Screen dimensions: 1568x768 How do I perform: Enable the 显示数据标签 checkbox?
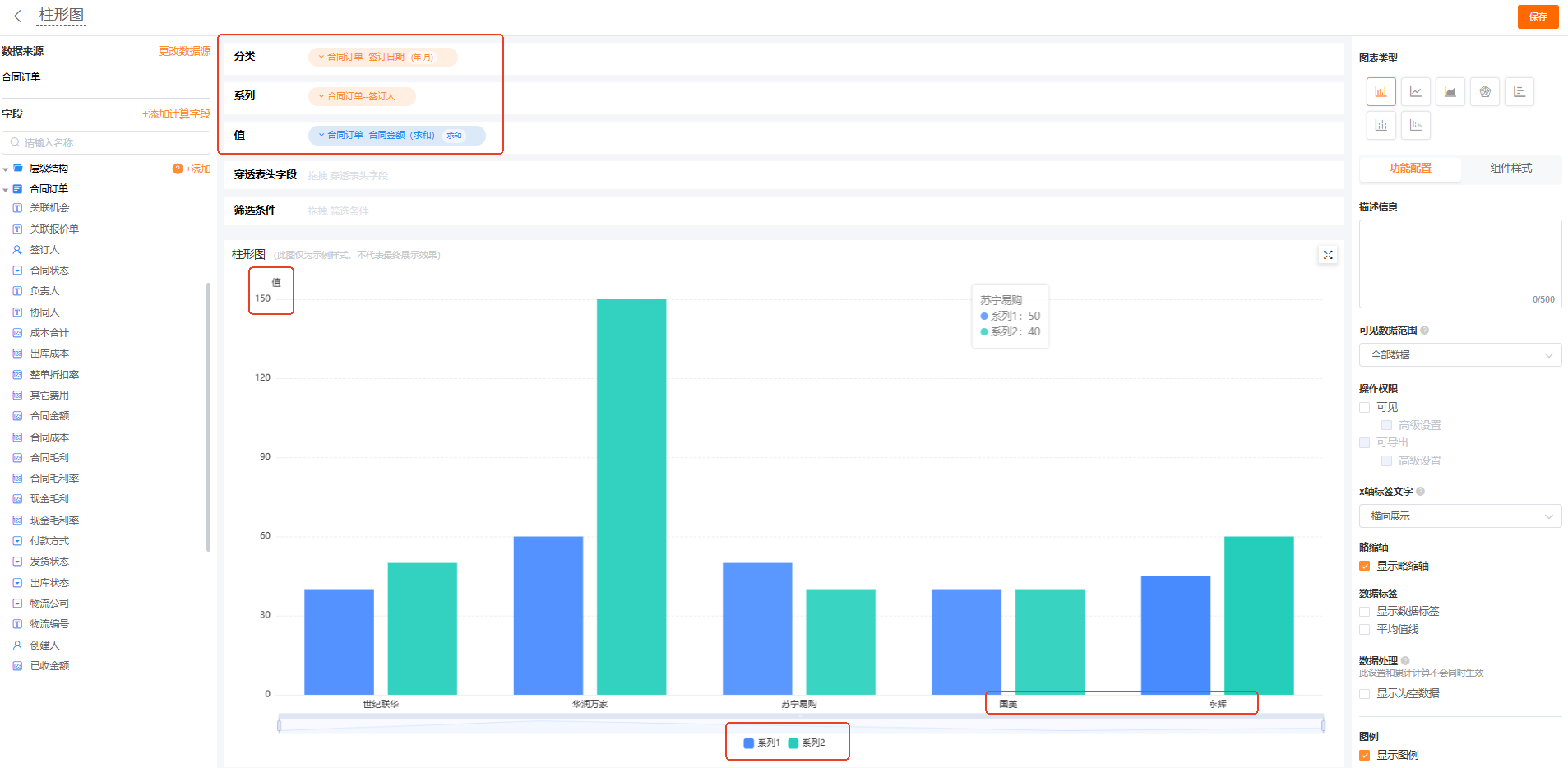tap(1365, 611)
